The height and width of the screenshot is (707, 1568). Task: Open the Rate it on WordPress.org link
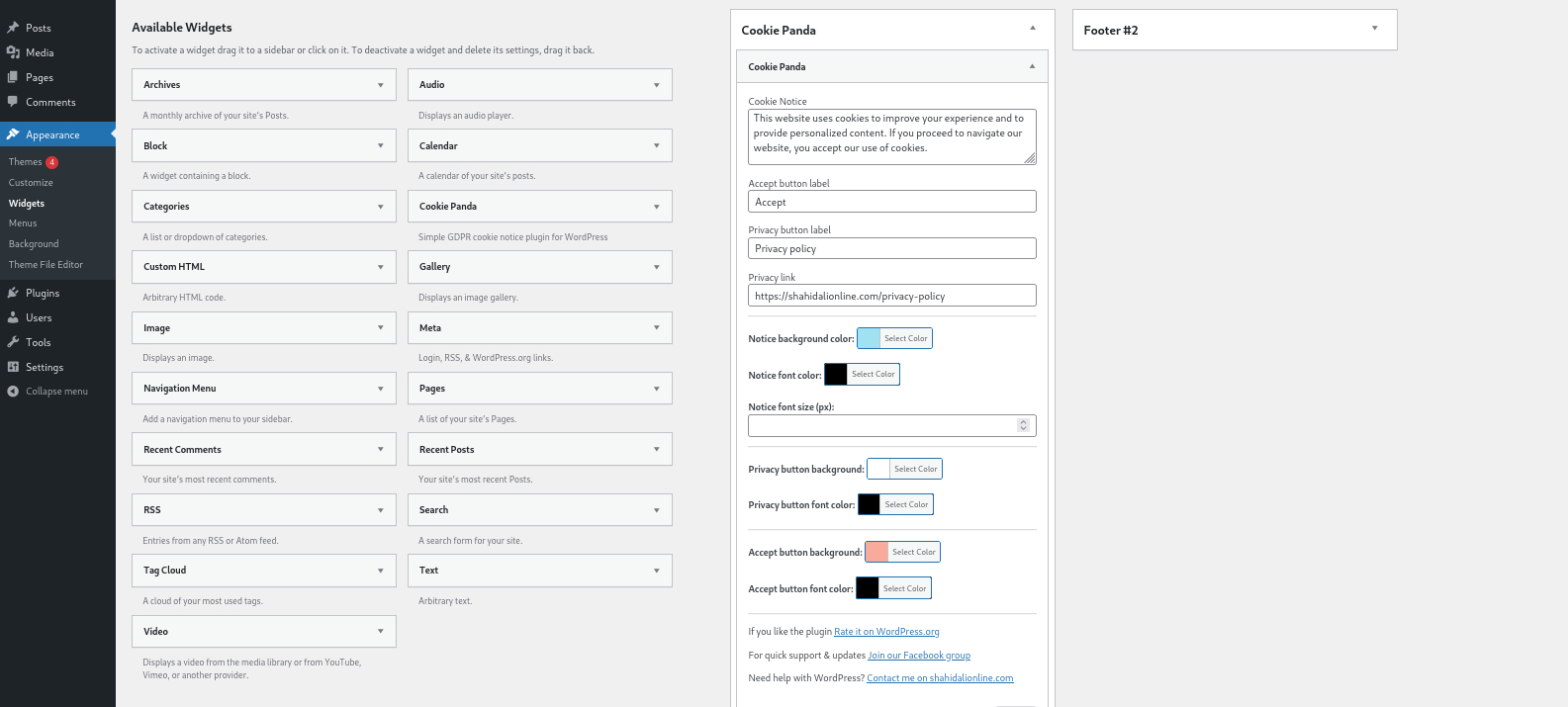pos(886,632)
